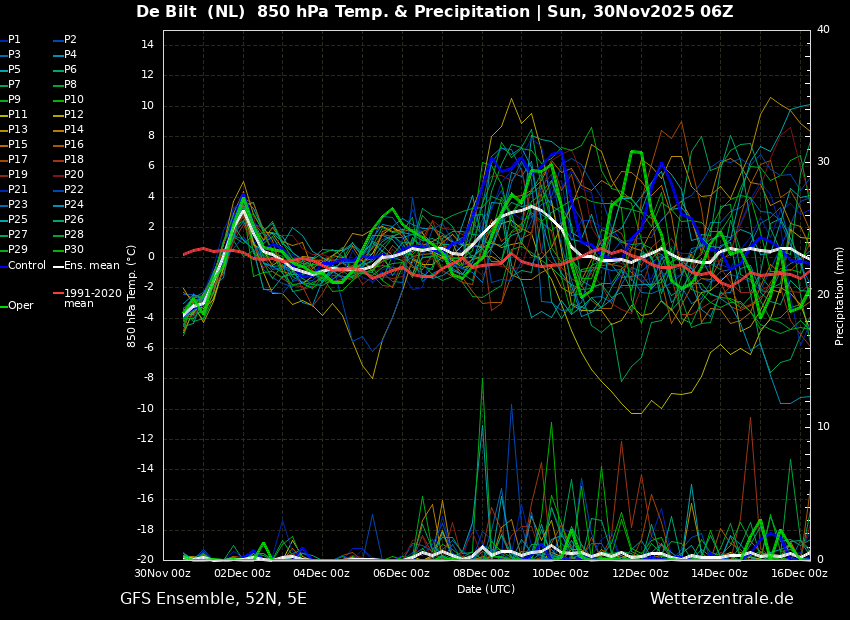The height and width of the screenshot is (620, 850).
Task: Click legend item P28
Action: (x=68, y=235)
